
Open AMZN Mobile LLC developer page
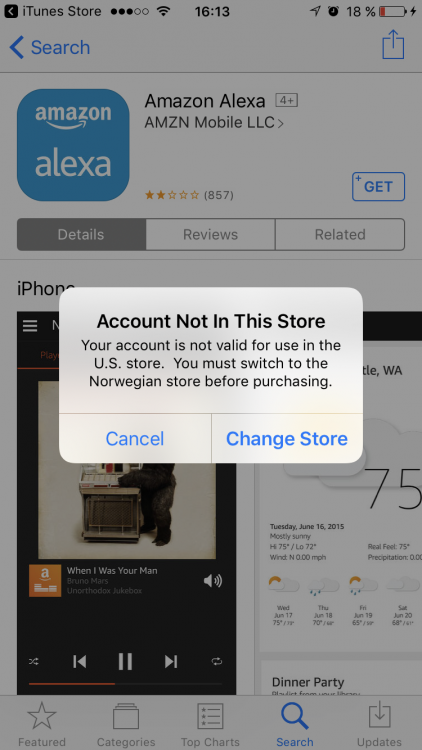[214, 123]
